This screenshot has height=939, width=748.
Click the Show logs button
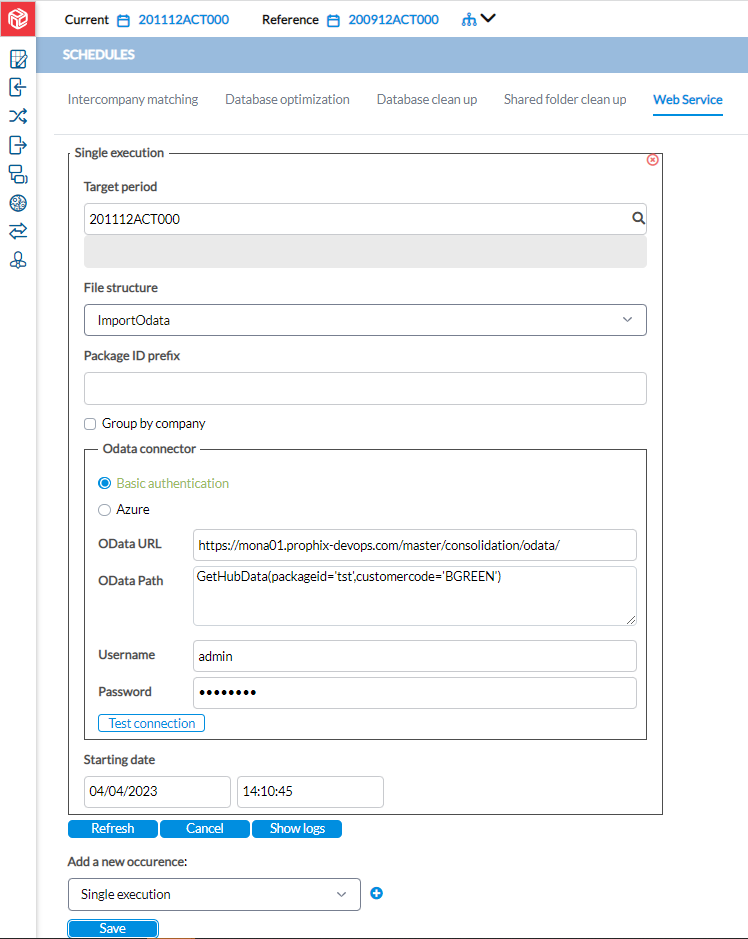pos(297,829)
